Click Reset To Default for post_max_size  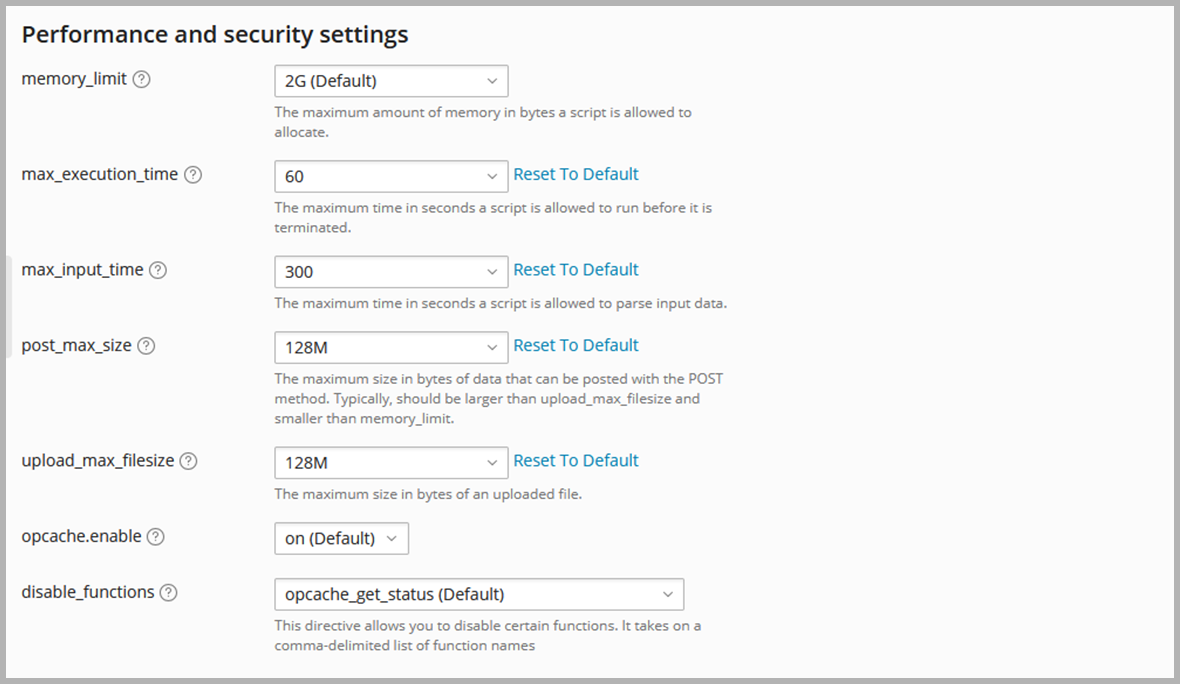pyautogui.click(x=576, y=345)
